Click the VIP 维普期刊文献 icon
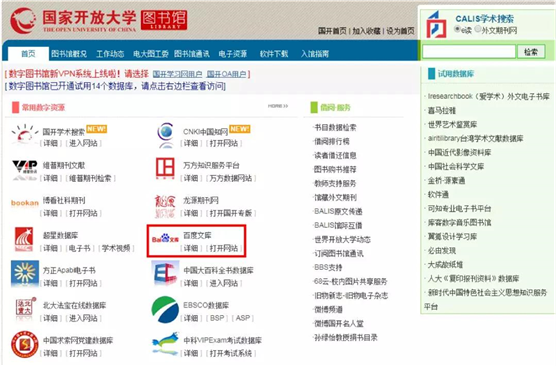The height and width of the screenshot is (366, 556). coord(25,169)
